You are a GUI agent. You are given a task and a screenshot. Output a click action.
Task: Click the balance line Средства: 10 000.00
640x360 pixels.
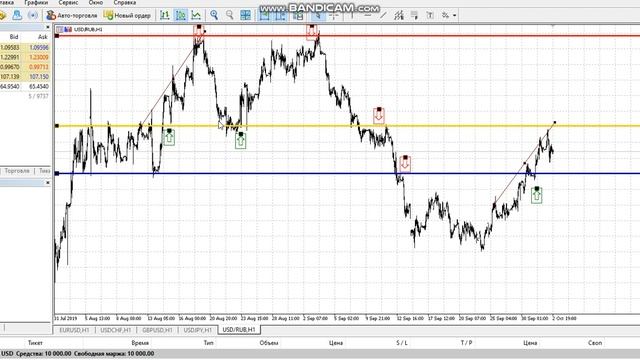pos(44,353)
